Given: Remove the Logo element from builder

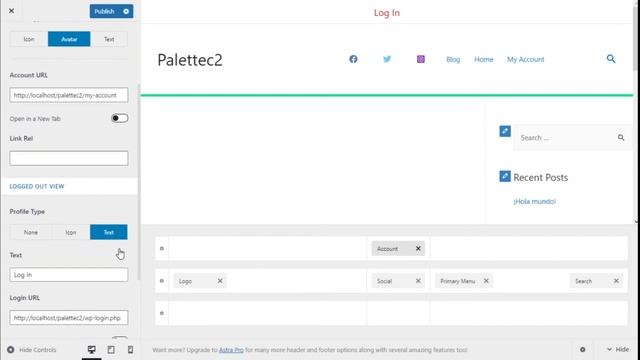Looking at the screenshot, I should click(x=220, y=281).
